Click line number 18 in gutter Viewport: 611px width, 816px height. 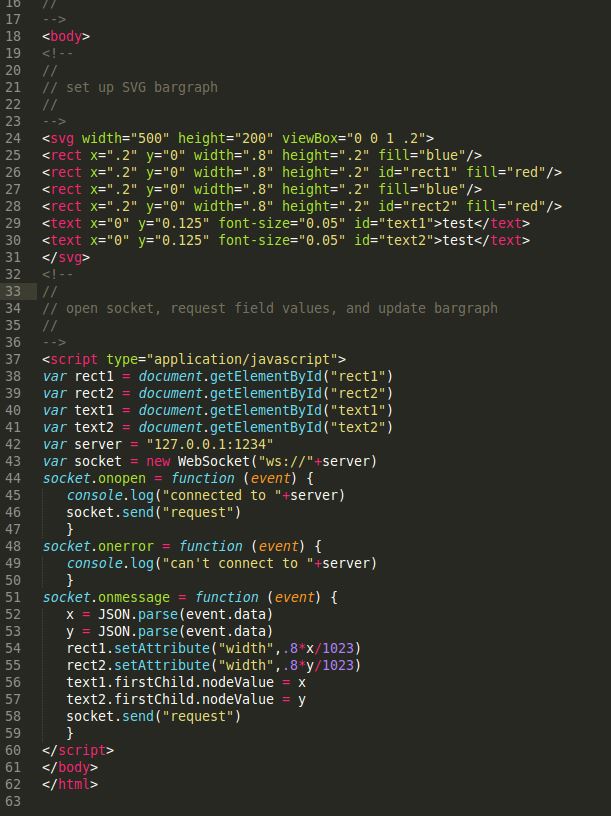tap(13, 36)
